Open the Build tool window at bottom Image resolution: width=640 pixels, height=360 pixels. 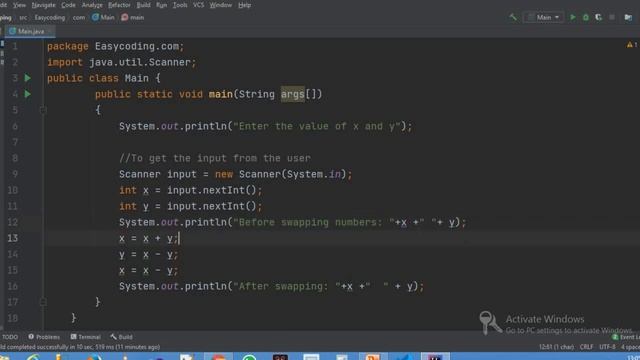coord(121,337)
